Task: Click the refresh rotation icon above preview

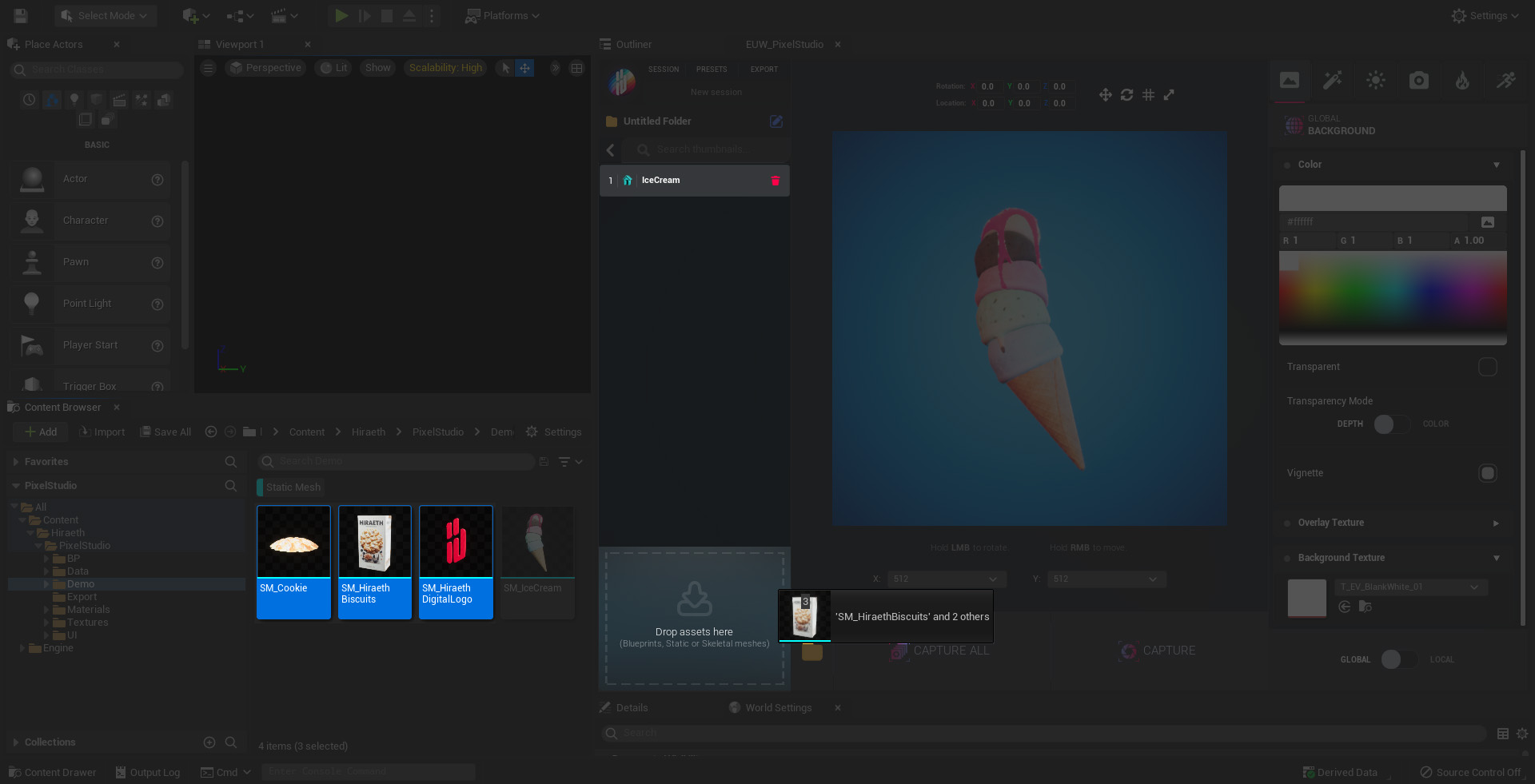Action: 1127,95
